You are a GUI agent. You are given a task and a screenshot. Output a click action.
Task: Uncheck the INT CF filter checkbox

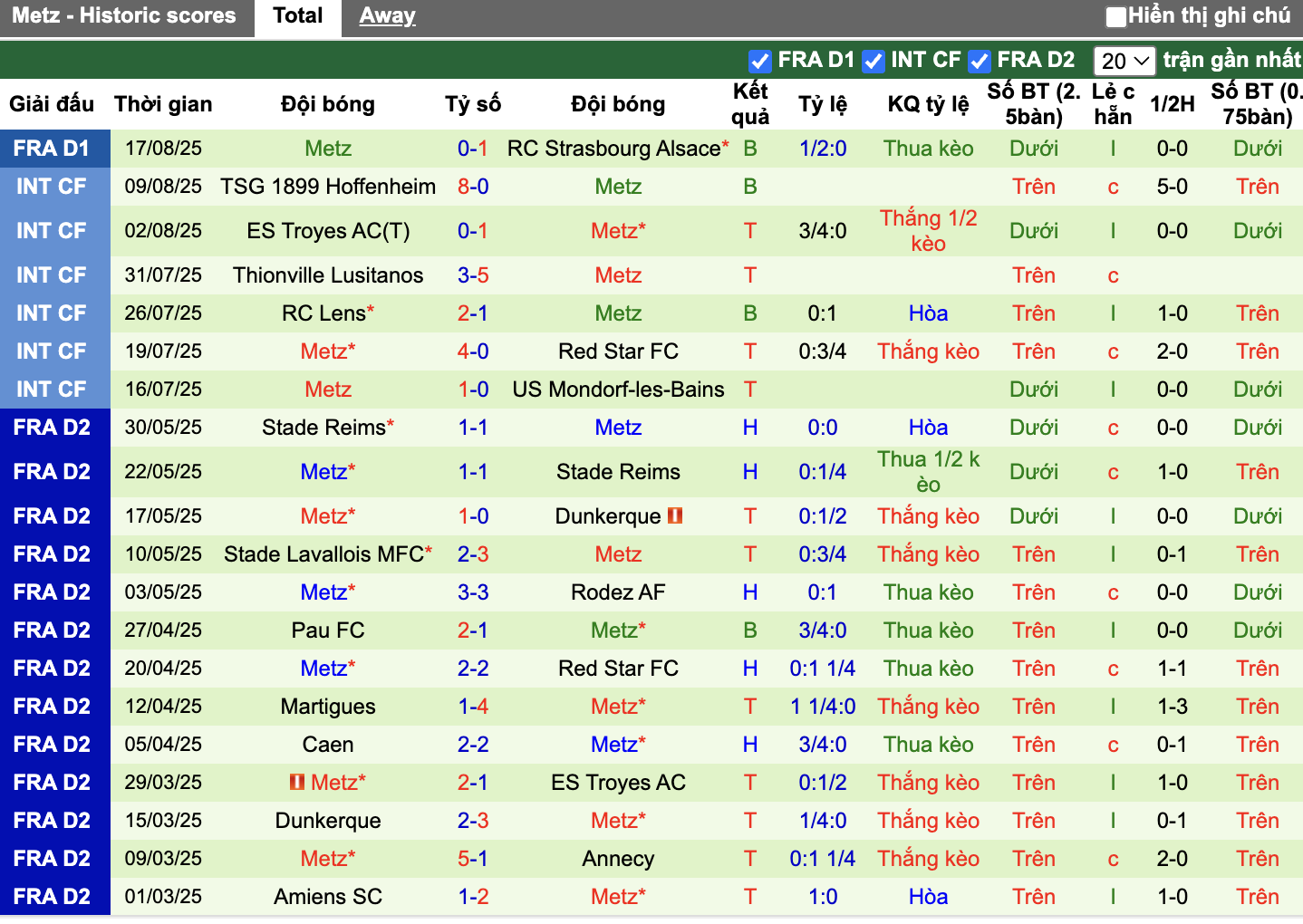click(x=873, y=61)
